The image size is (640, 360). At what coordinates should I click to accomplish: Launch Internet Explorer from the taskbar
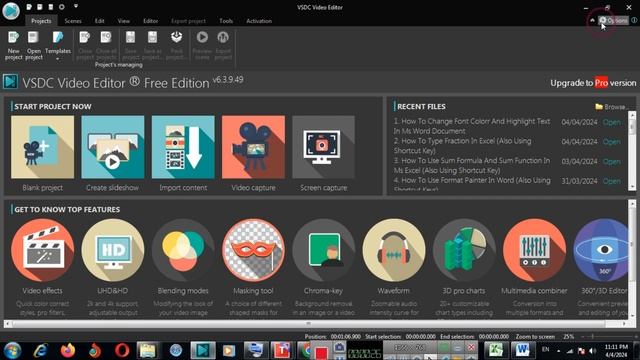40,350
